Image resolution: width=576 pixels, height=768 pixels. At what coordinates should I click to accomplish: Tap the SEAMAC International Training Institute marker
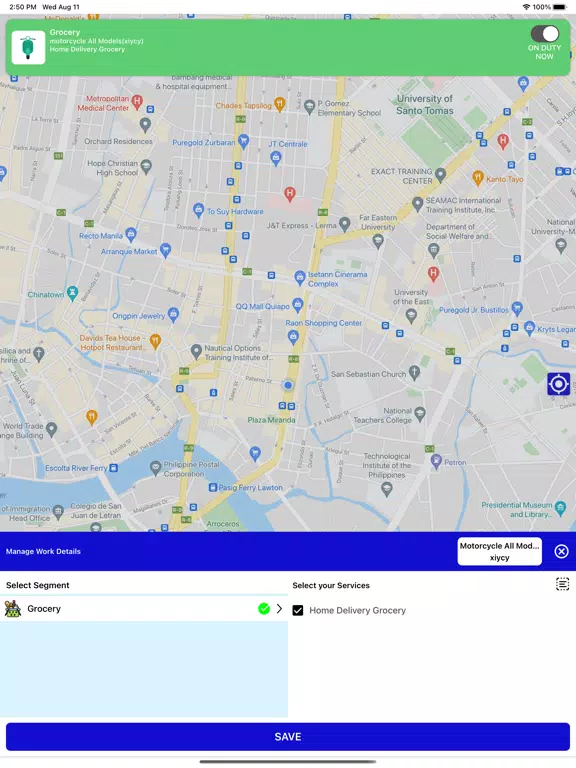(x=417, y=204)
